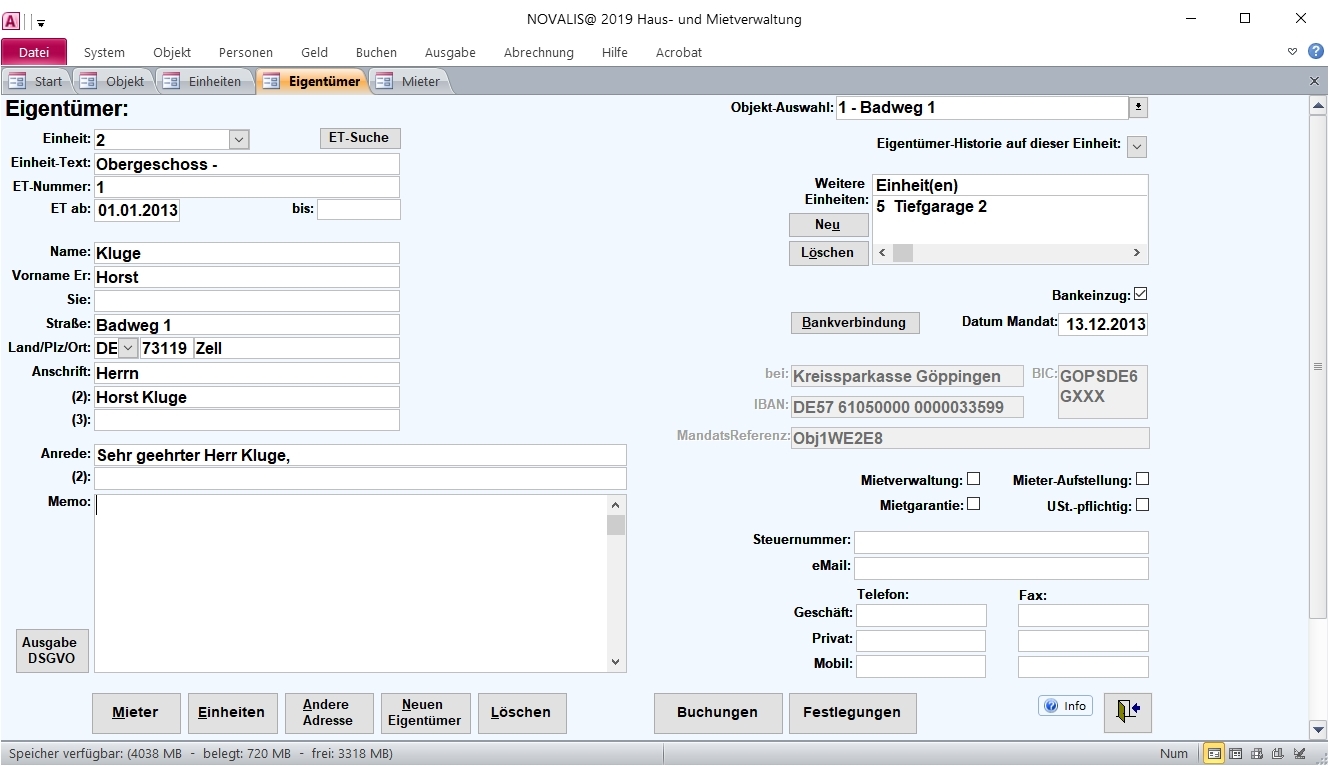Click the Weitere Einheiten horizontal scrollbar thumb
Viewport: 1329px width, 766px height.
click(903, 254)
